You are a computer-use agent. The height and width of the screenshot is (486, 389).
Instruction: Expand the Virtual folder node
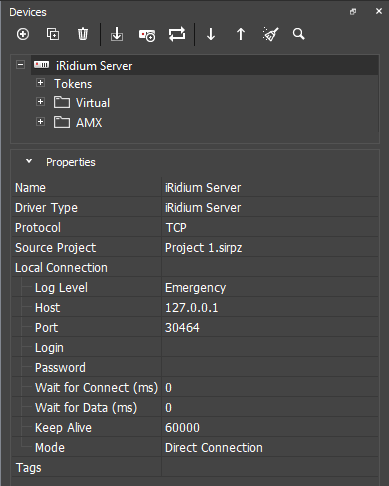[40, 102]
